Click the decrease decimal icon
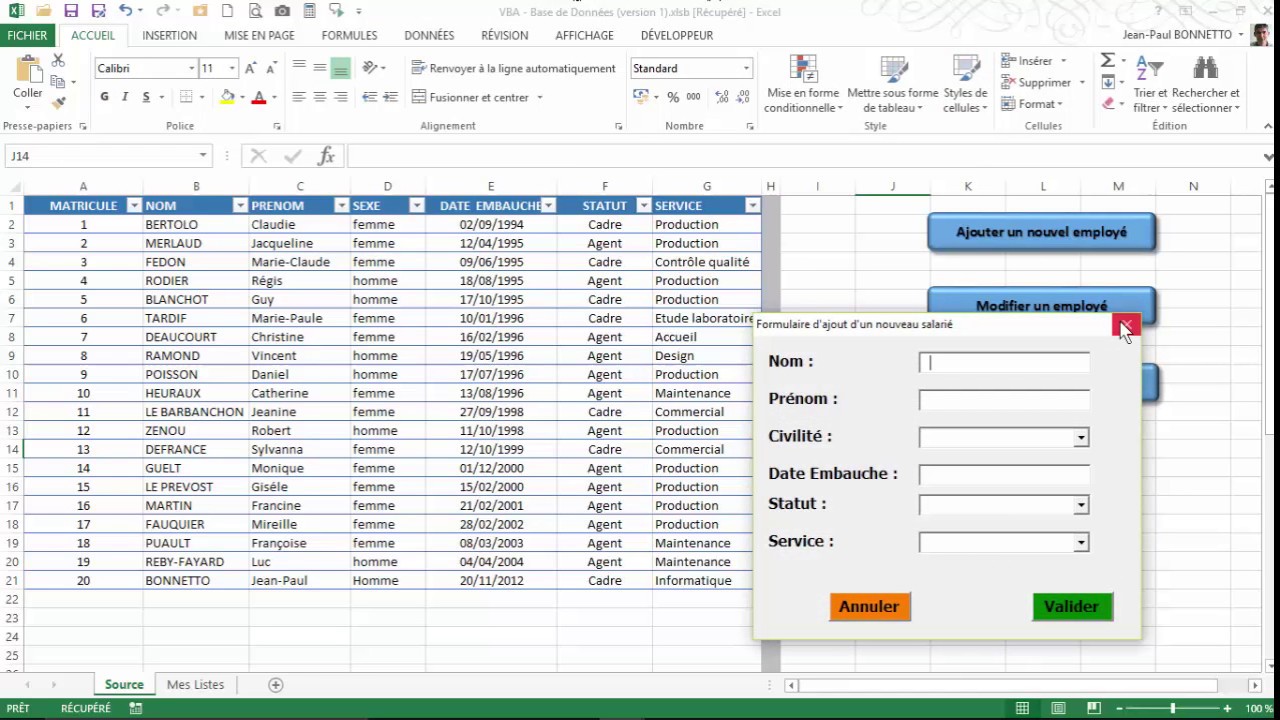Image resolution: width=1280 pixels, height=720 pixels. point(742,97)
